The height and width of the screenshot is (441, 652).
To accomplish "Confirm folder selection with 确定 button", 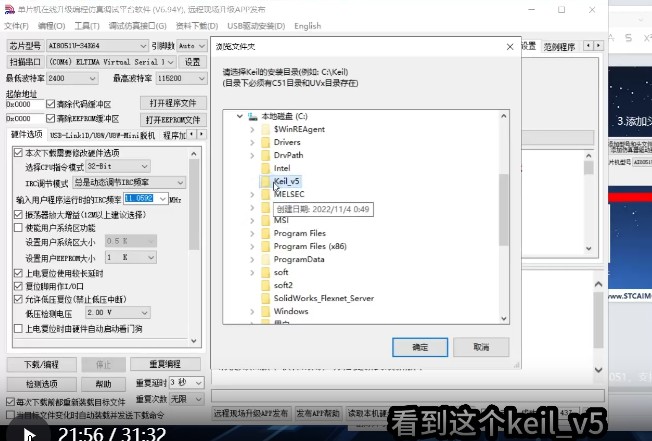I will pos(420,347).
